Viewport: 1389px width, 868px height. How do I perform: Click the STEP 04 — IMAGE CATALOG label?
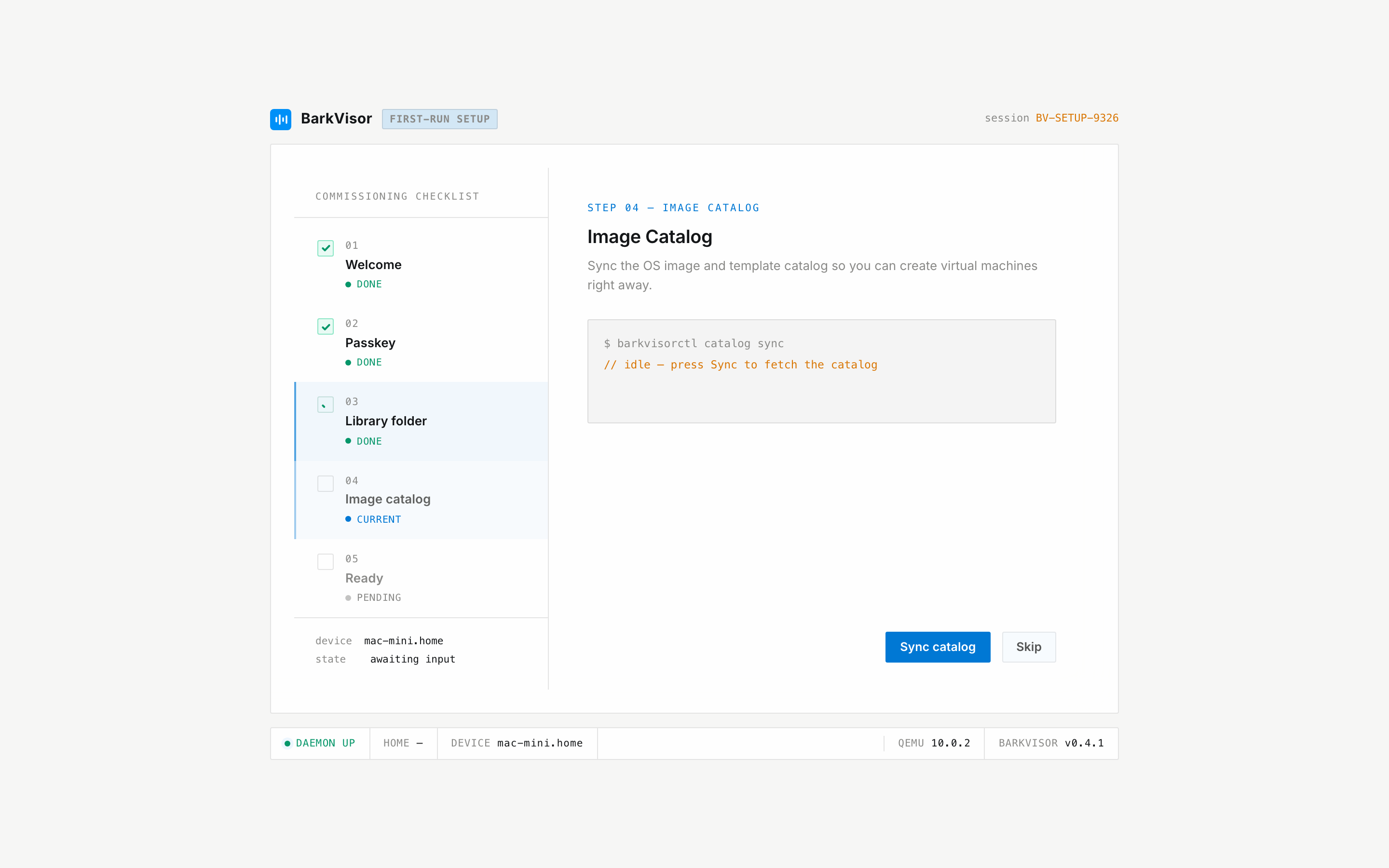pyautogui.click(x=673, y=208)
